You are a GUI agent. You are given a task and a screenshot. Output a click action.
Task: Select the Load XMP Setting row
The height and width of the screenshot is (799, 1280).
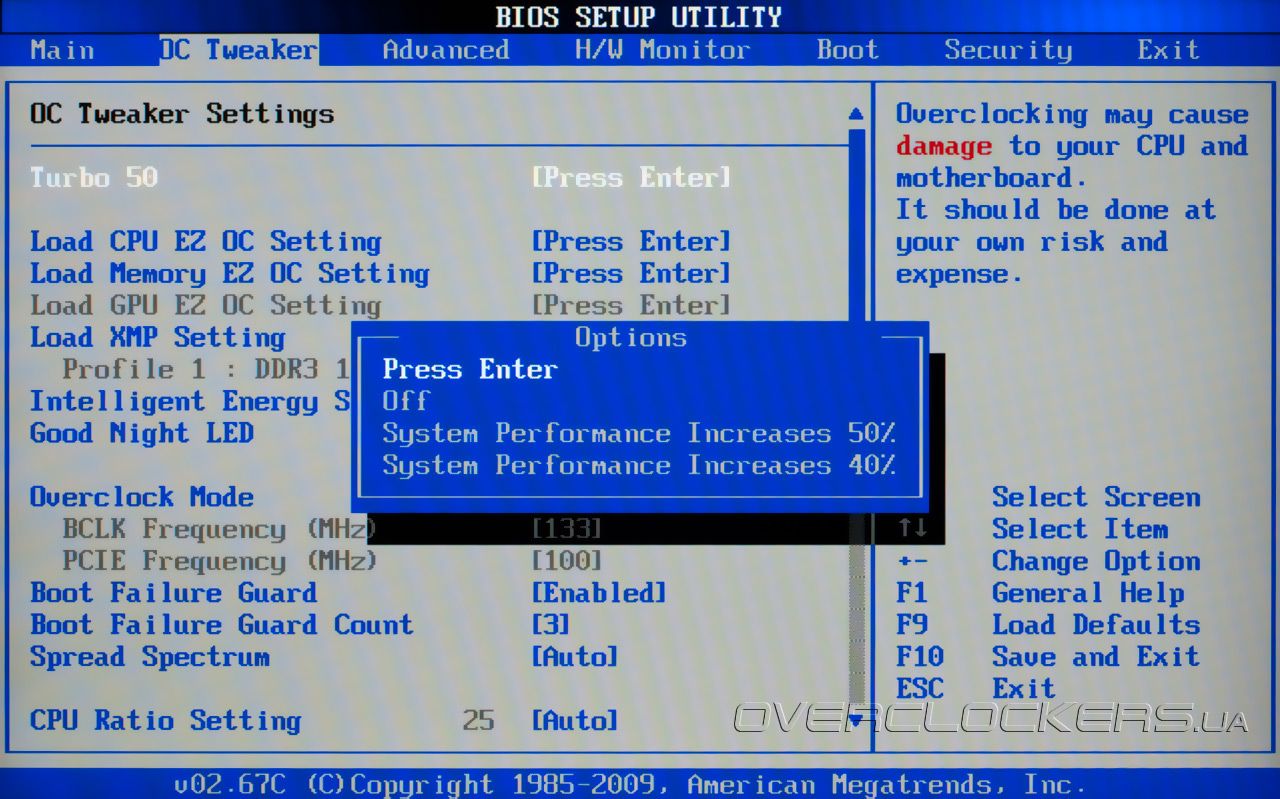(158, 338)
